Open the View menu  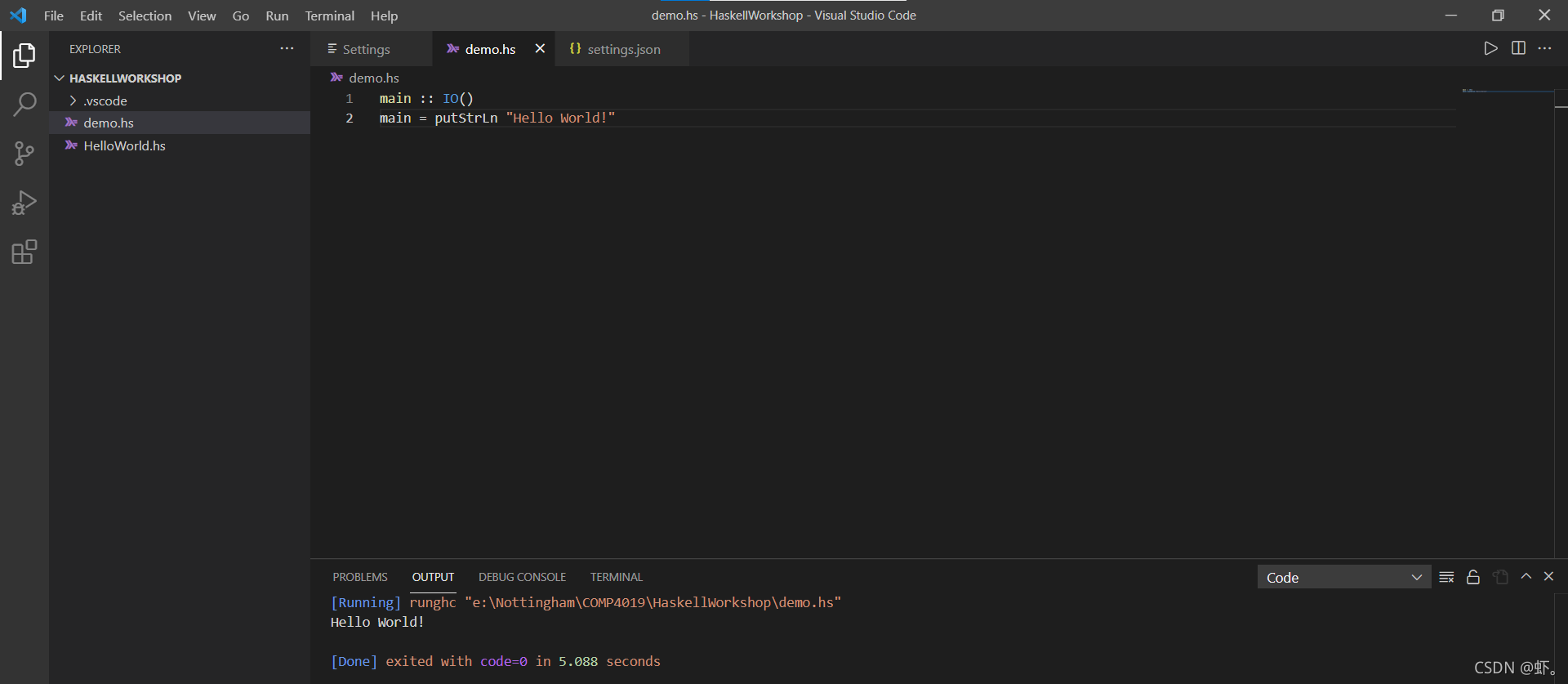202,16
